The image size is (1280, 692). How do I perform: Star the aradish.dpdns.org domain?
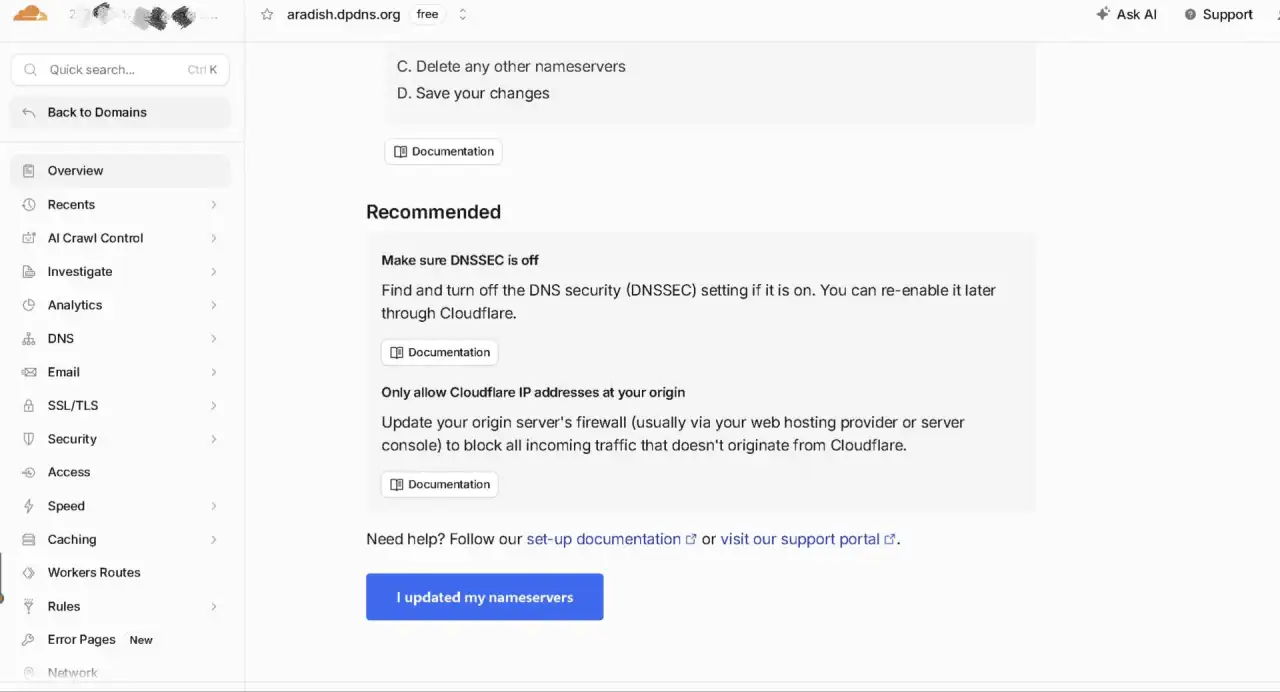267,14
